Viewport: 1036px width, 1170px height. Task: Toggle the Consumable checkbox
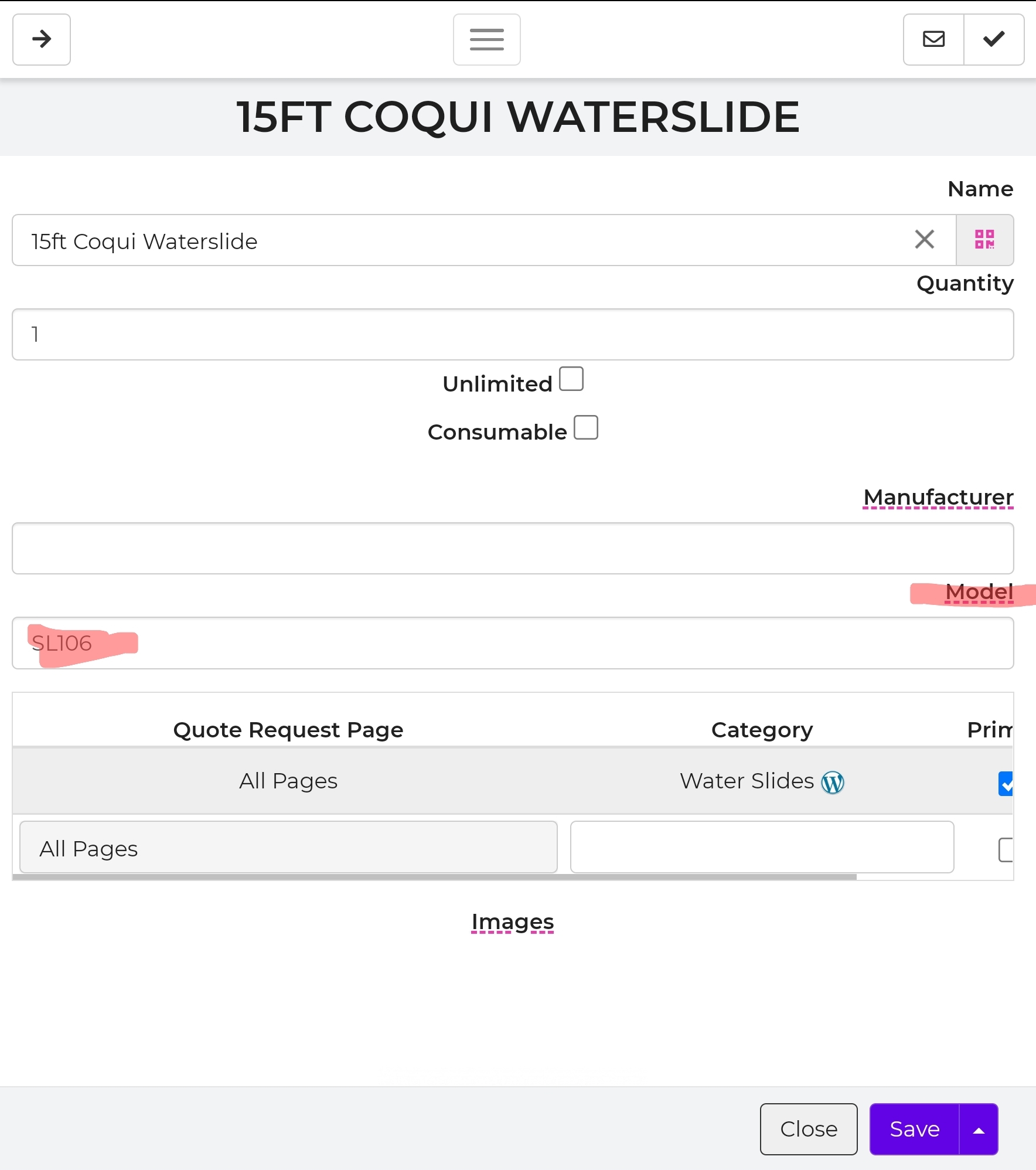(x=586, y=427)
